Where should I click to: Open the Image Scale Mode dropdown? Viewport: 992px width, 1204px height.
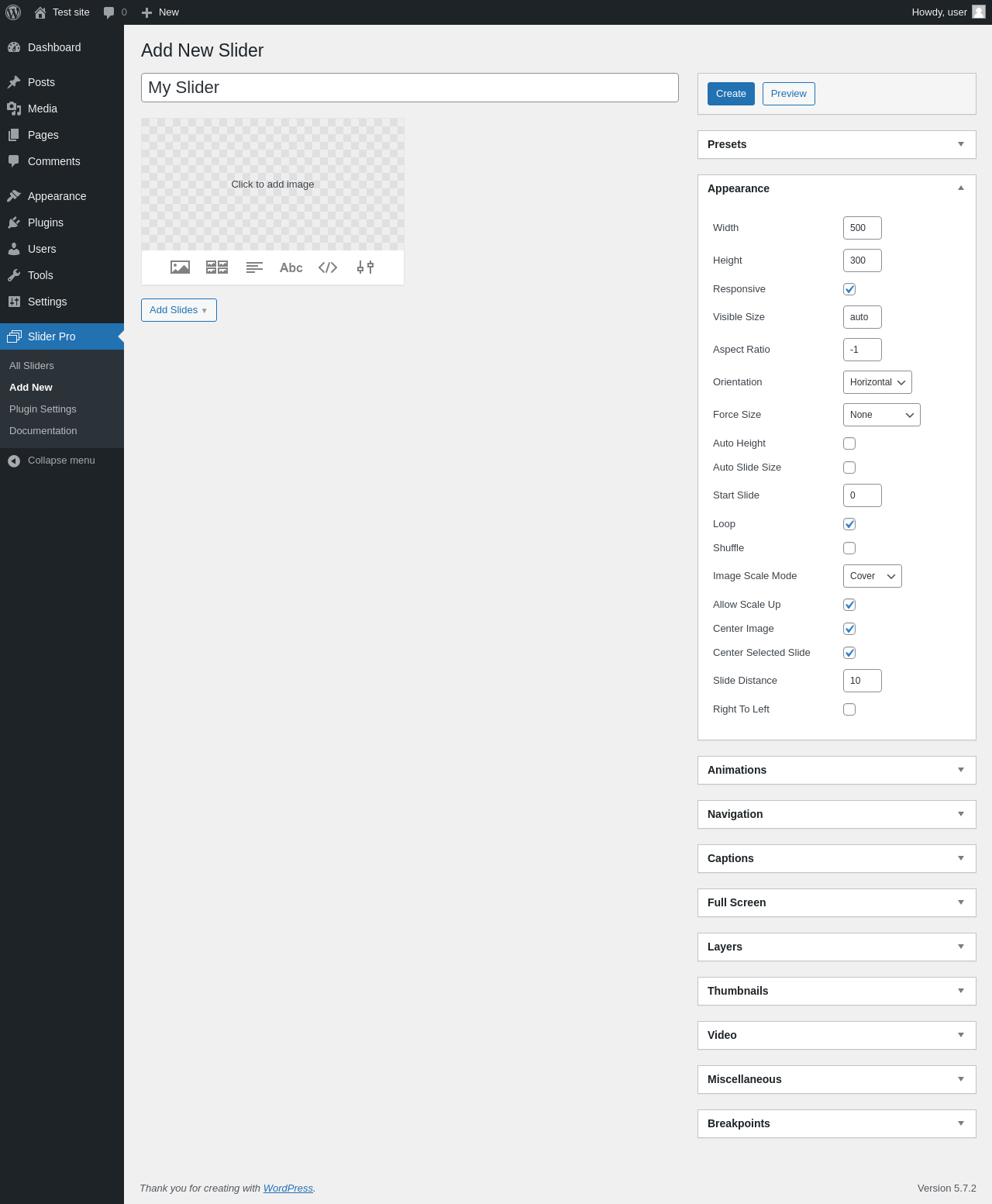tap(873, 576)
